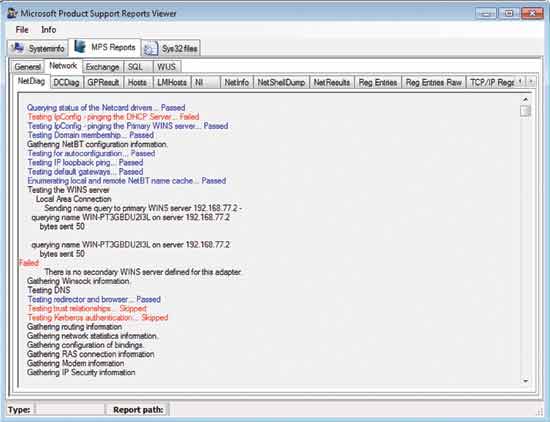Click the MPS Reports tab icon
Image resolution: width=550 pixels, height=422 pixels.
[80, 46]
